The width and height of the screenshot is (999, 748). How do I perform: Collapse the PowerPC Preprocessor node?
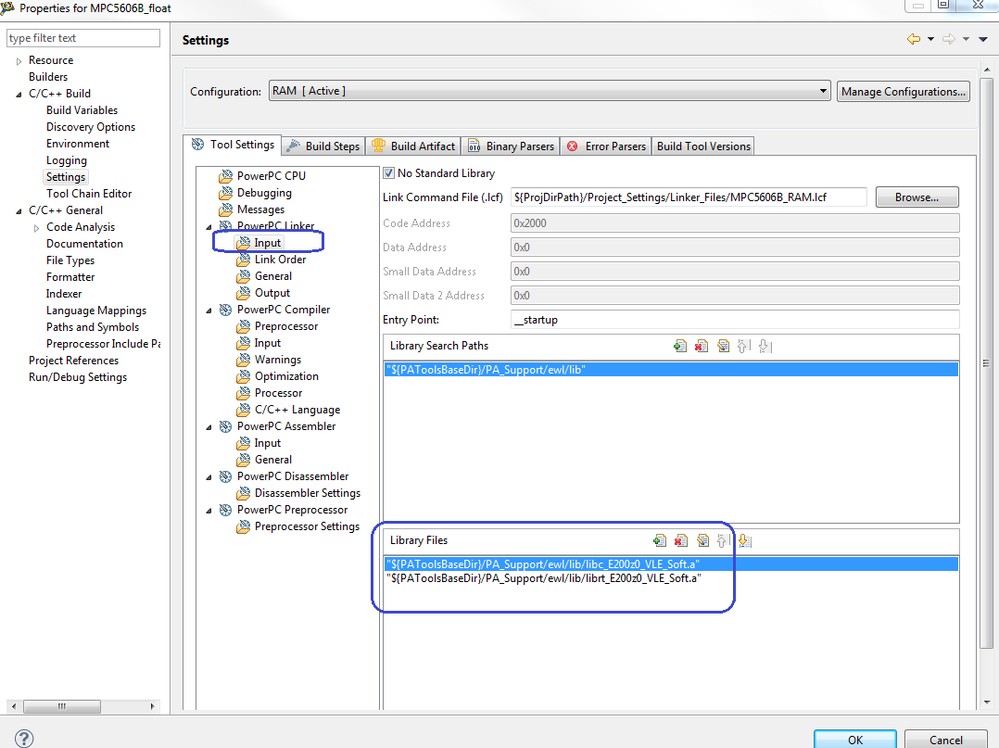tap(208, 510)
